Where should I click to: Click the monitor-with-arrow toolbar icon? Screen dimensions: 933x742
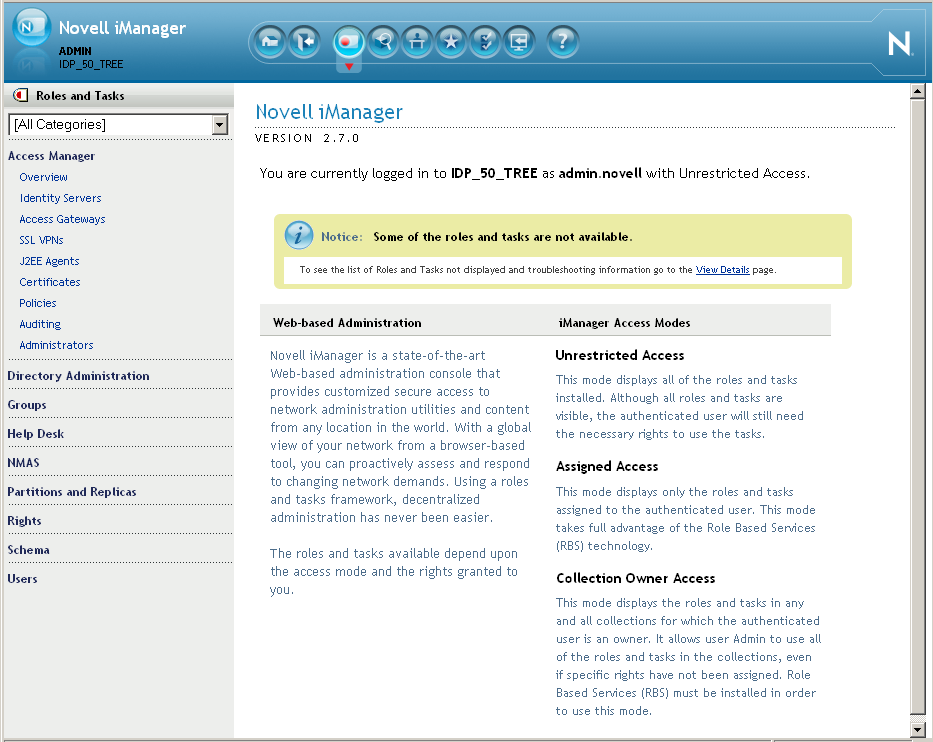click(519, 42)
